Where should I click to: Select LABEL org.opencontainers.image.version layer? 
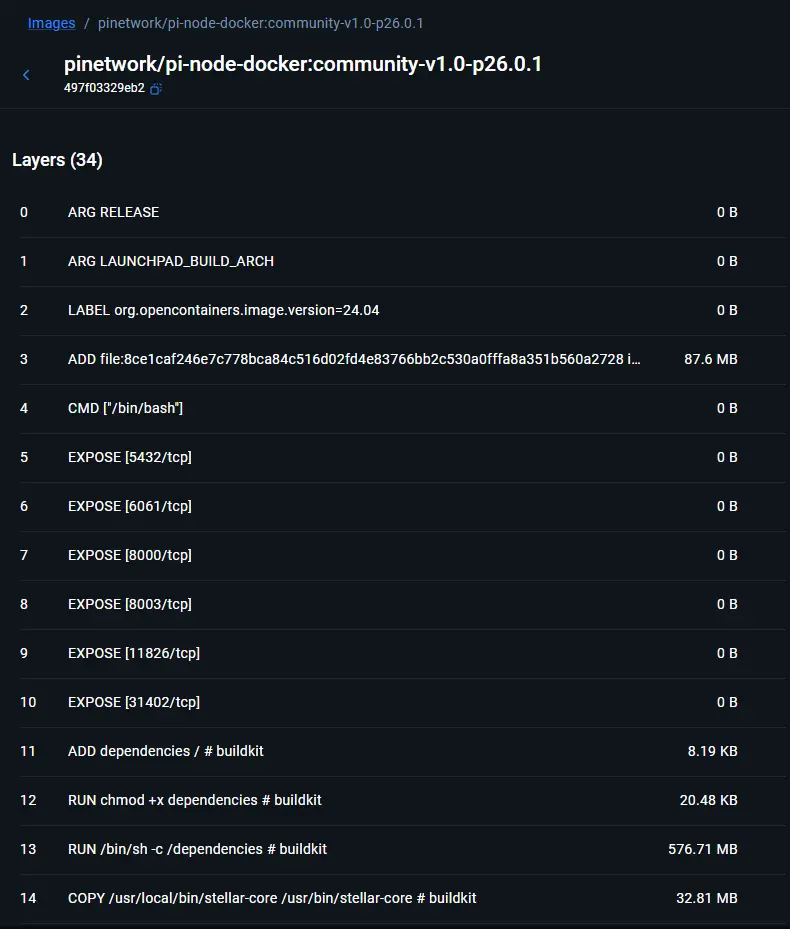(x=403, y=310)
